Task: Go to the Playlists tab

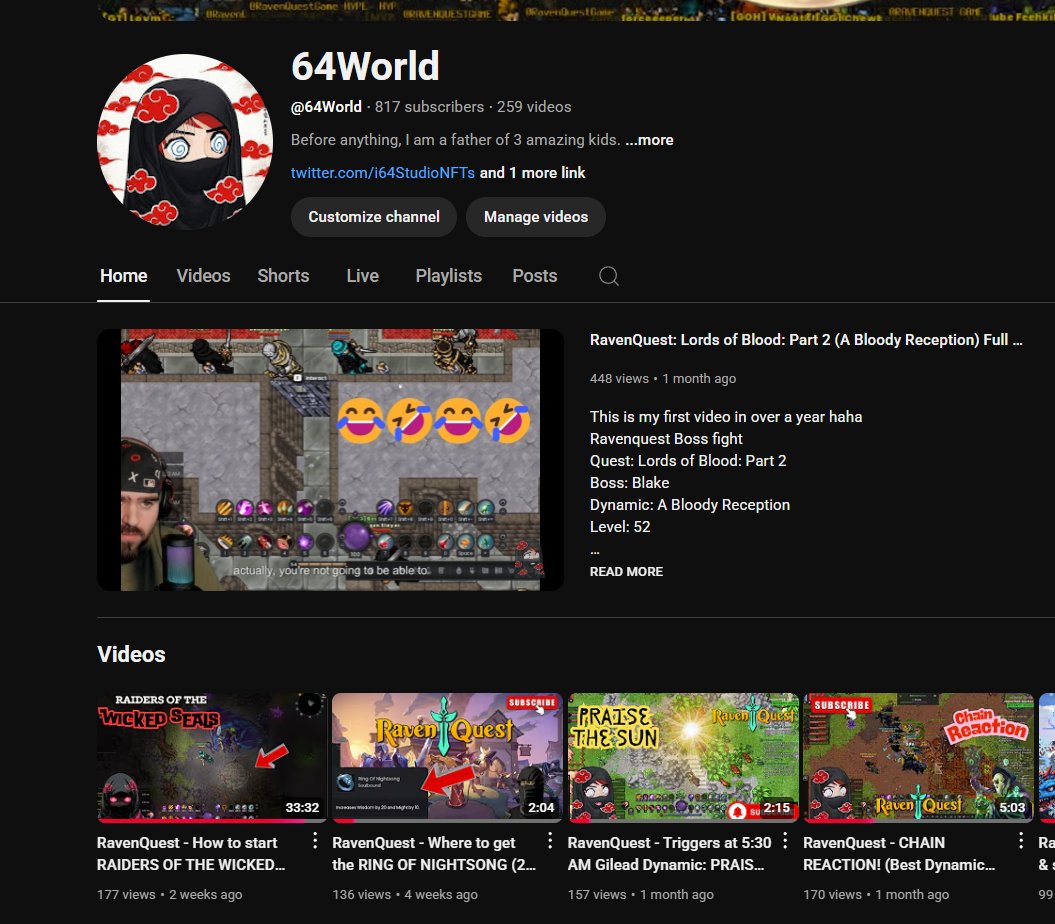Action: point(449,276)
